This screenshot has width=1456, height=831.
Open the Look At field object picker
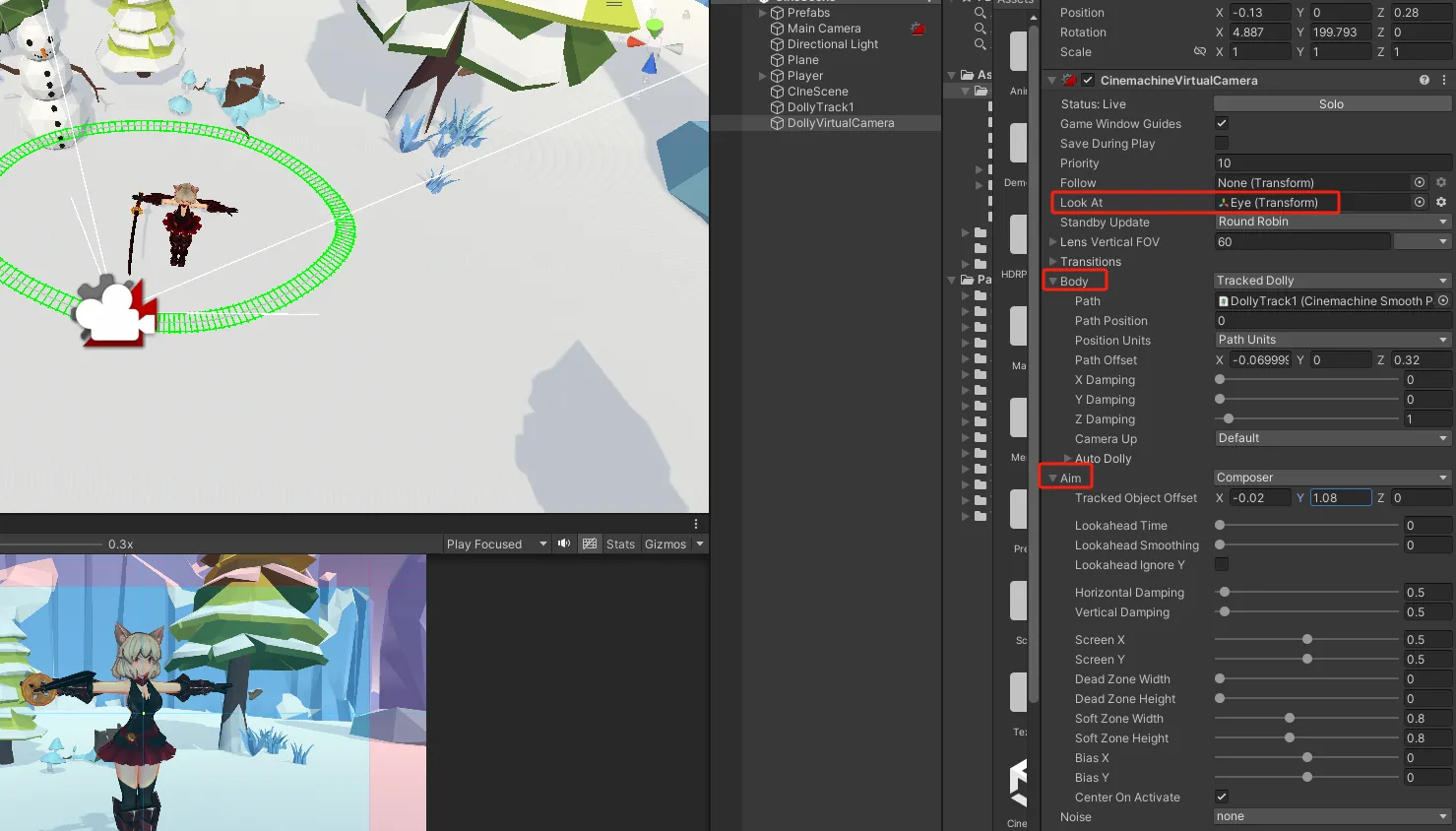coord(1420,202)
